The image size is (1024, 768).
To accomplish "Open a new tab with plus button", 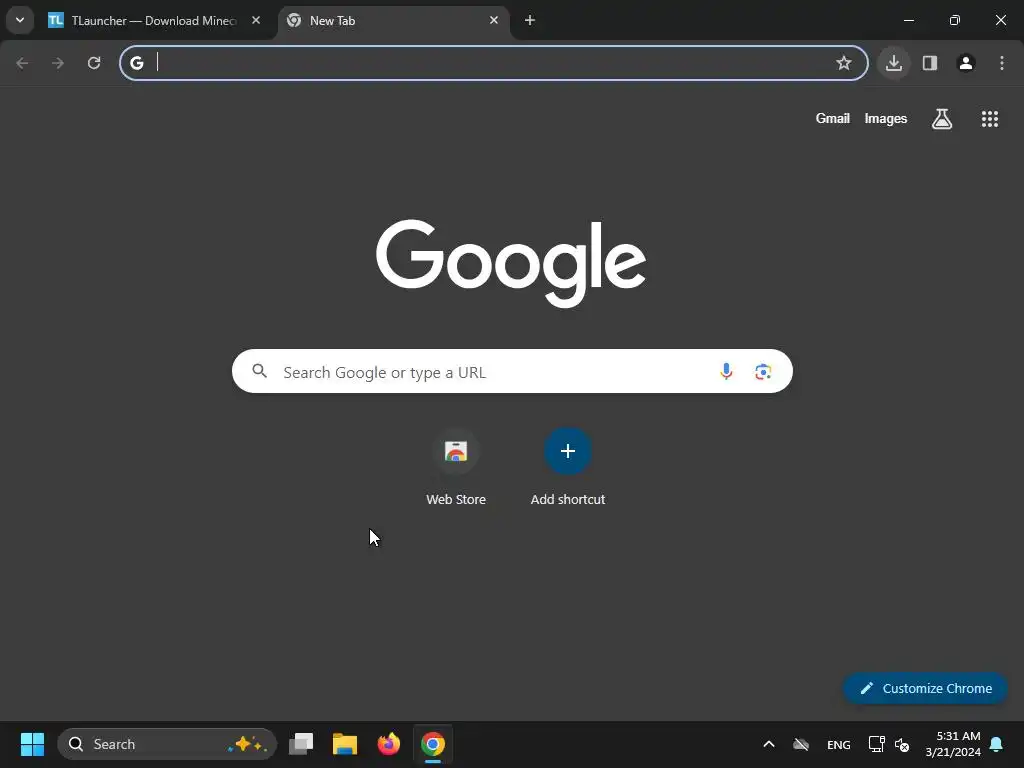I will tap(530, 20).
